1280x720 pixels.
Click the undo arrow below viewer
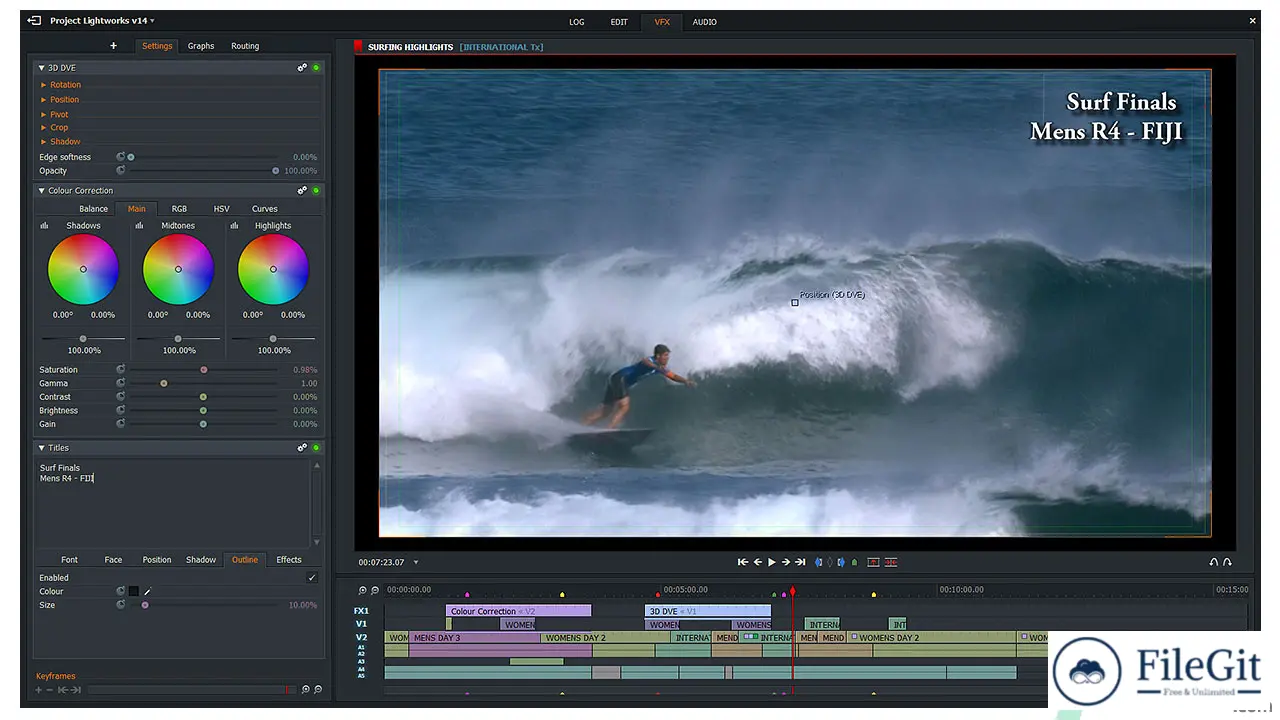click(x=1214, y=562)
